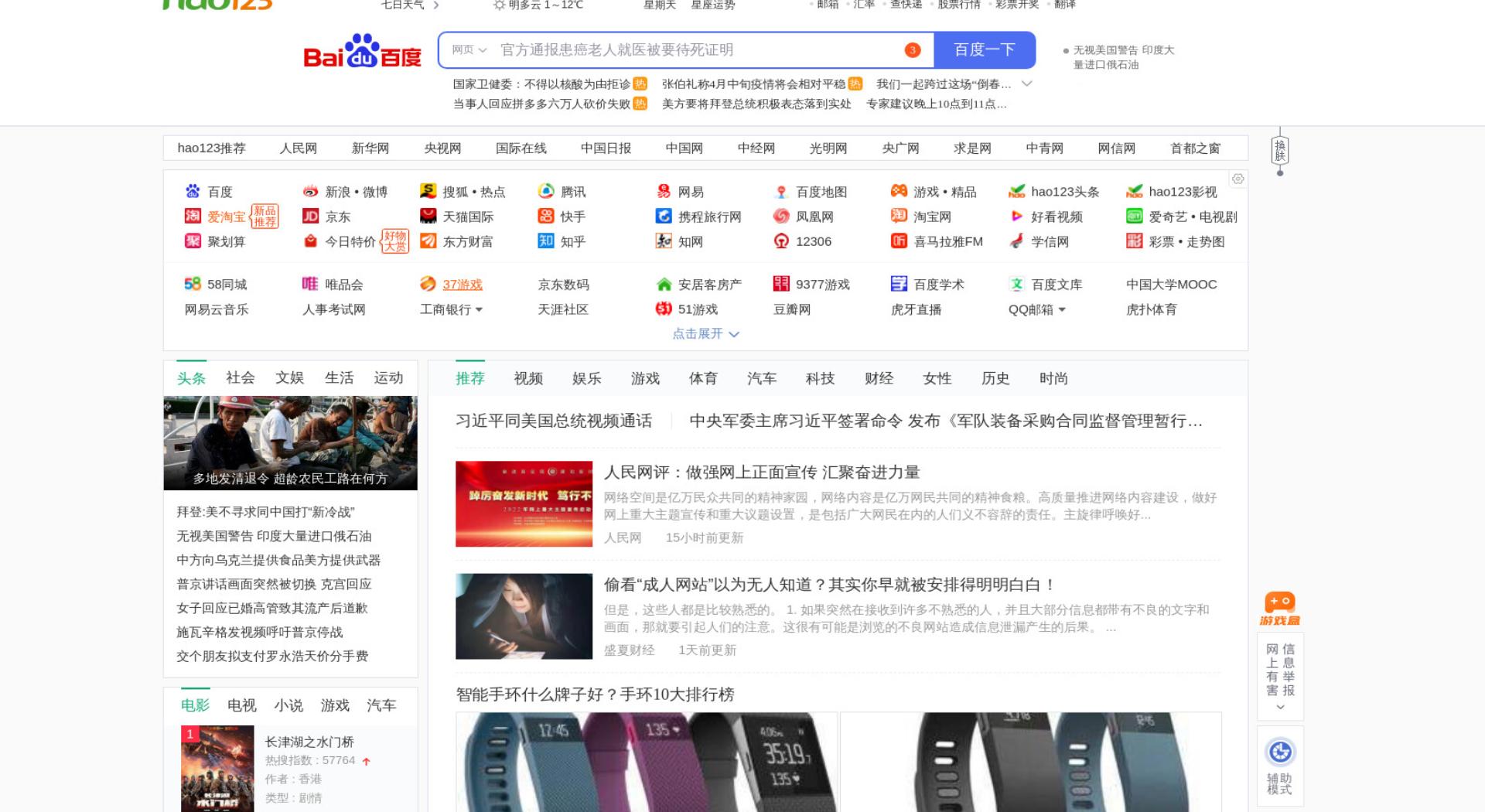Open 虎扑体育 link
Screen dimensions: 1485x812
(x=1152, y=309)
